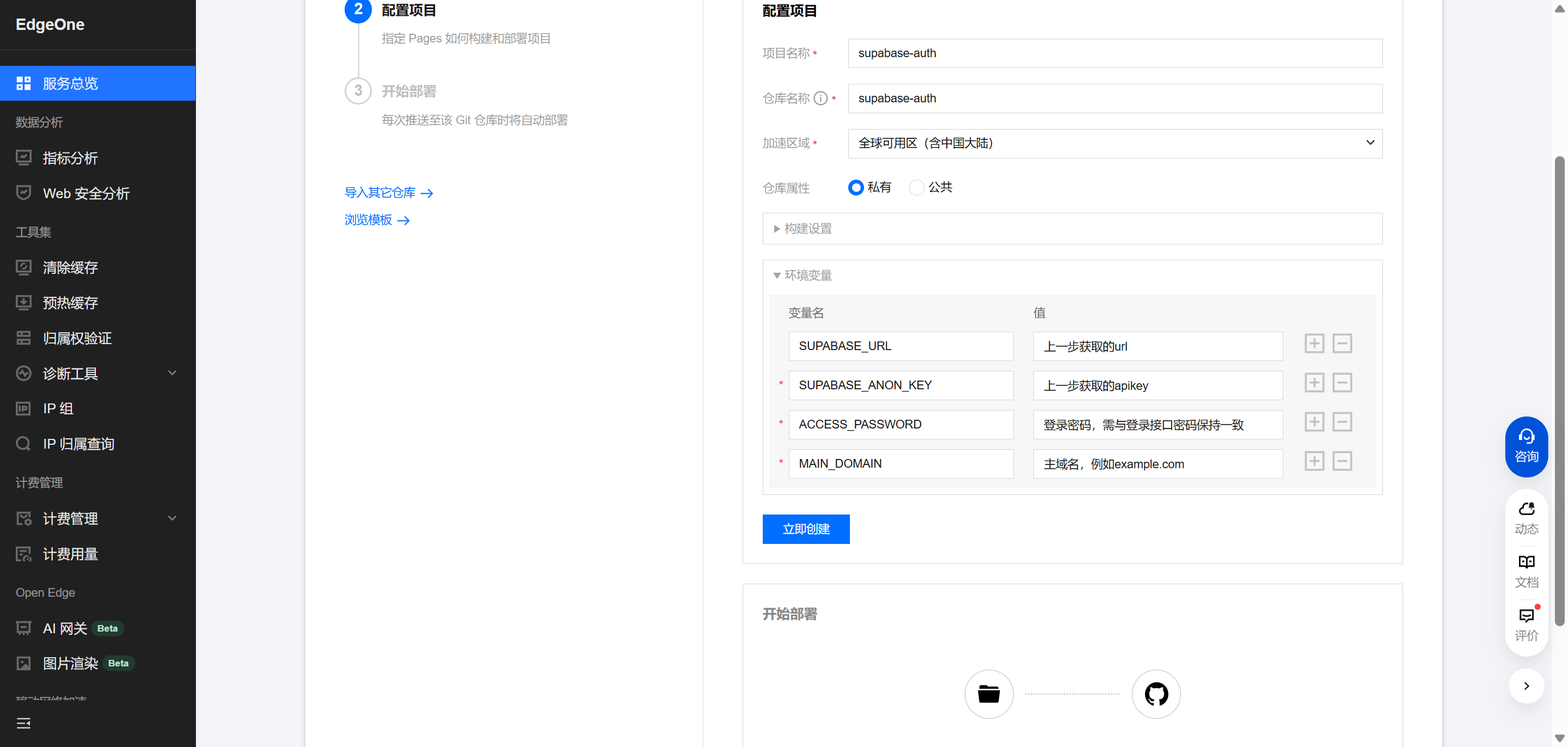Click the folder icon under 开始部署
Image resolution: width=1568 pixels, height=747 pixels.
(x=989, y=694)
